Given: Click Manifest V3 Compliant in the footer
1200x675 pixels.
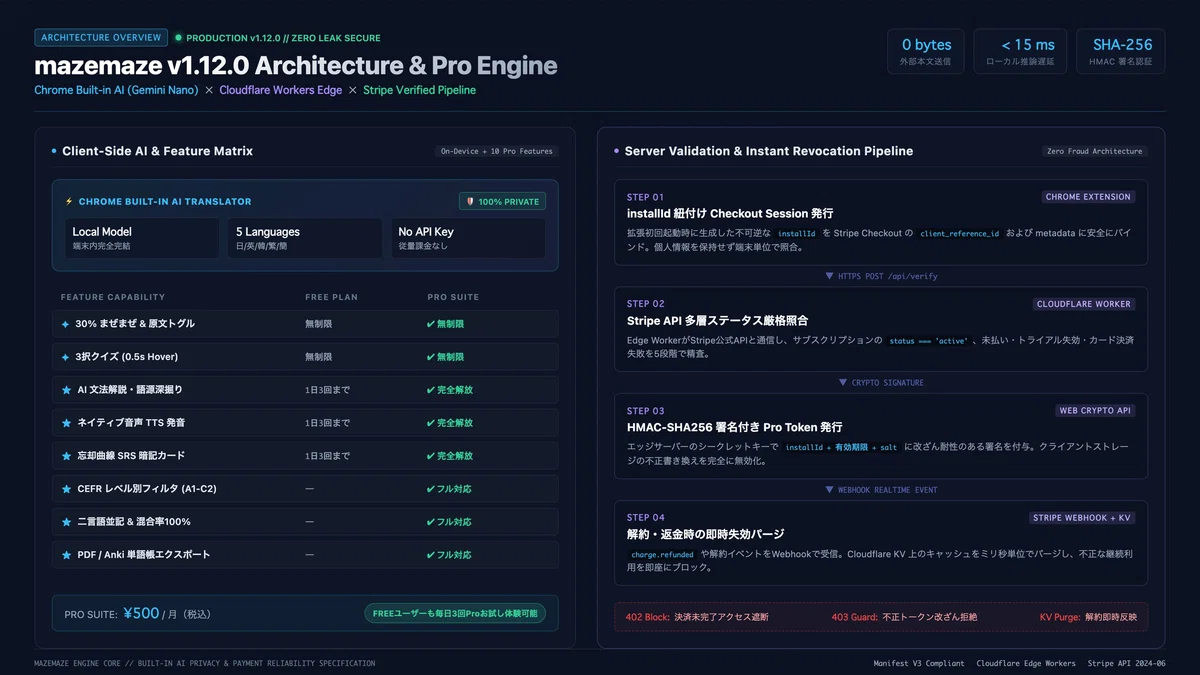Looking at the screenshot, I should pyautogui.click(x=919, y=663).
